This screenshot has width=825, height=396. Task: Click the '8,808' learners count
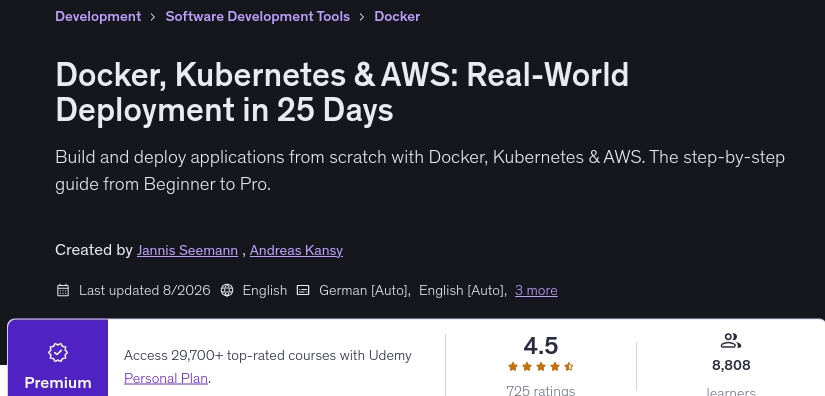point(731,365)
